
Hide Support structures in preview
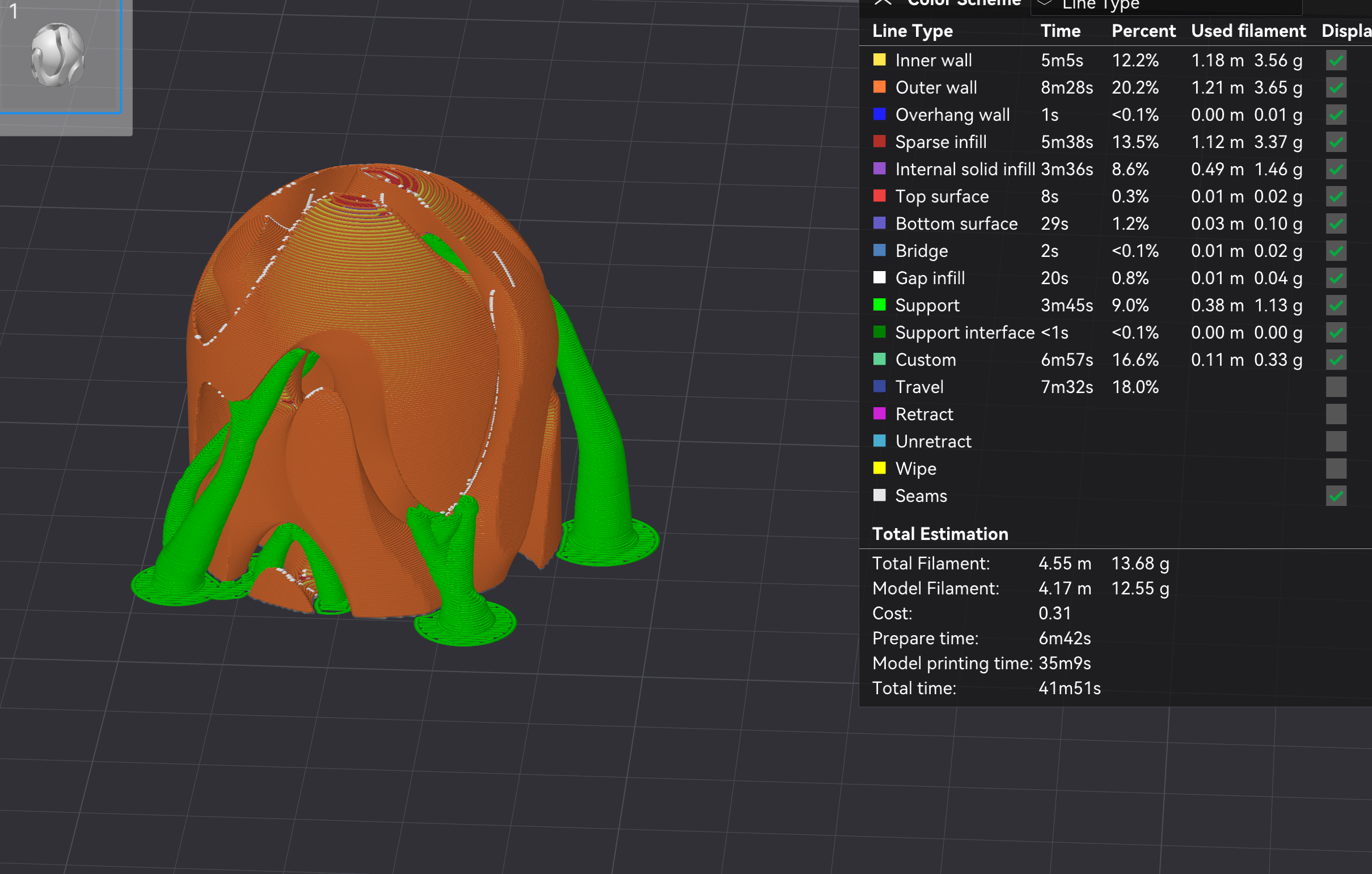(1336, 306)
